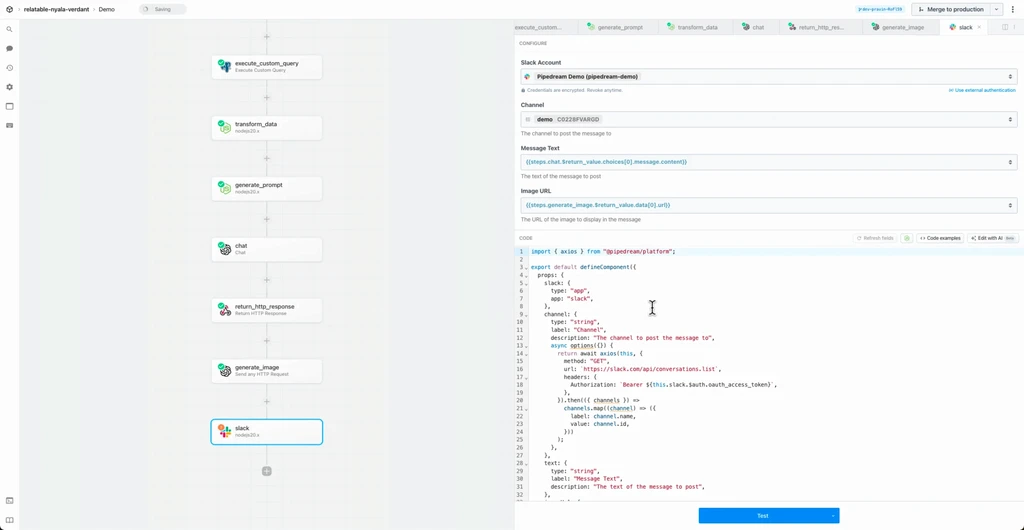Open the Merge to production dropdown arrow
This screenshot has height=530, width=1024.
click(x=996, y=9)
